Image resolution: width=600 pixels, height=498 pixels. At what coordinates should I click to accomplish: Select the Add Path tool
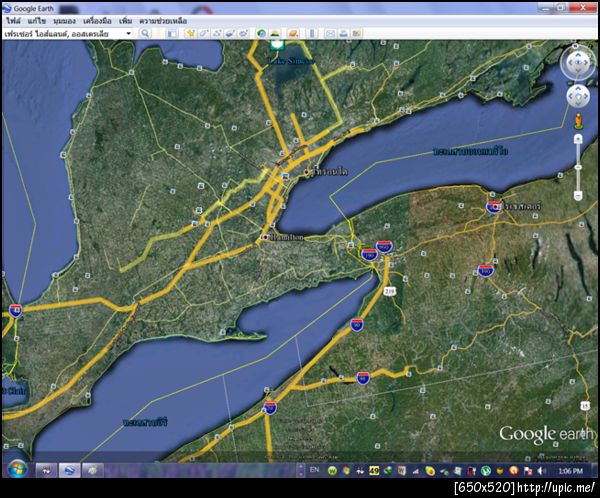pyautogui.click(x=217, y=34)
